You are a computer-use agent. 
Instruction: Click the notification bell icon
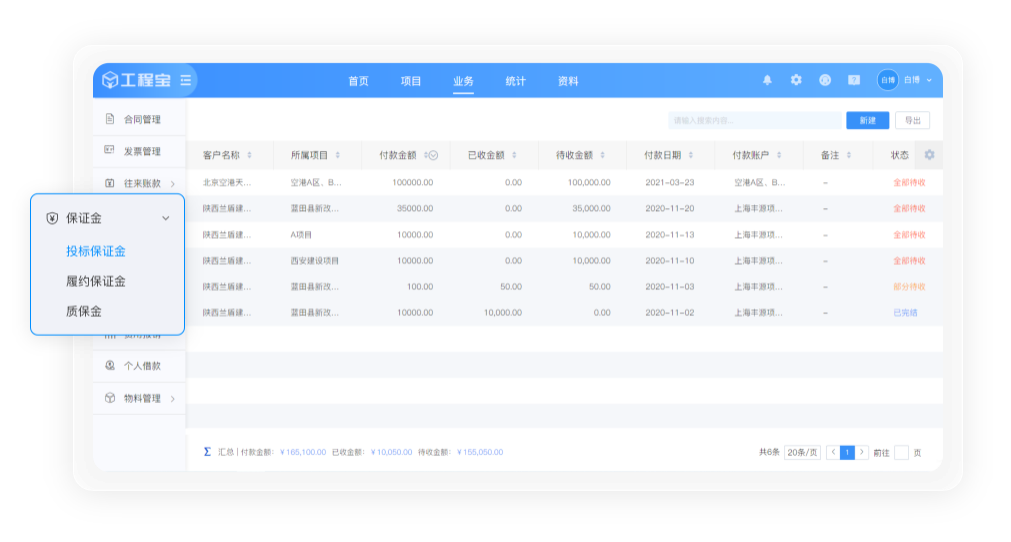(x=767, y=80)
